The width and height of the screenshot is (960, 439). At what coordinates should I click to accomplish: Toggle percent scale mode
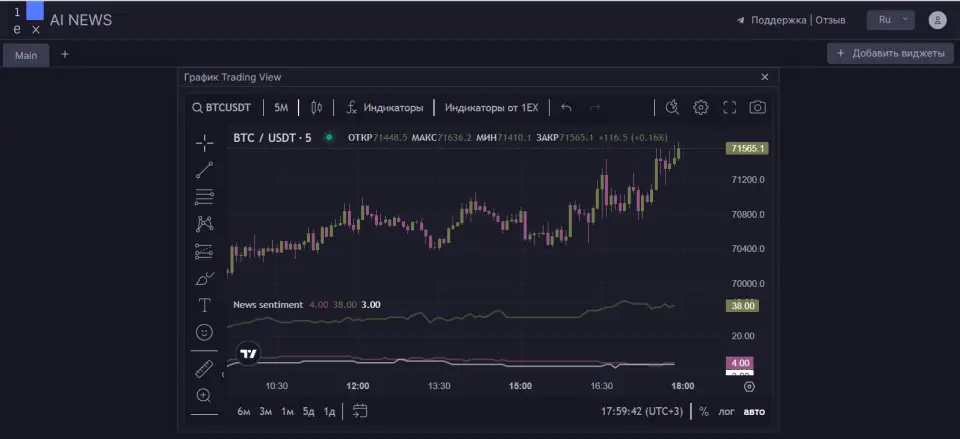coord(704,411)
